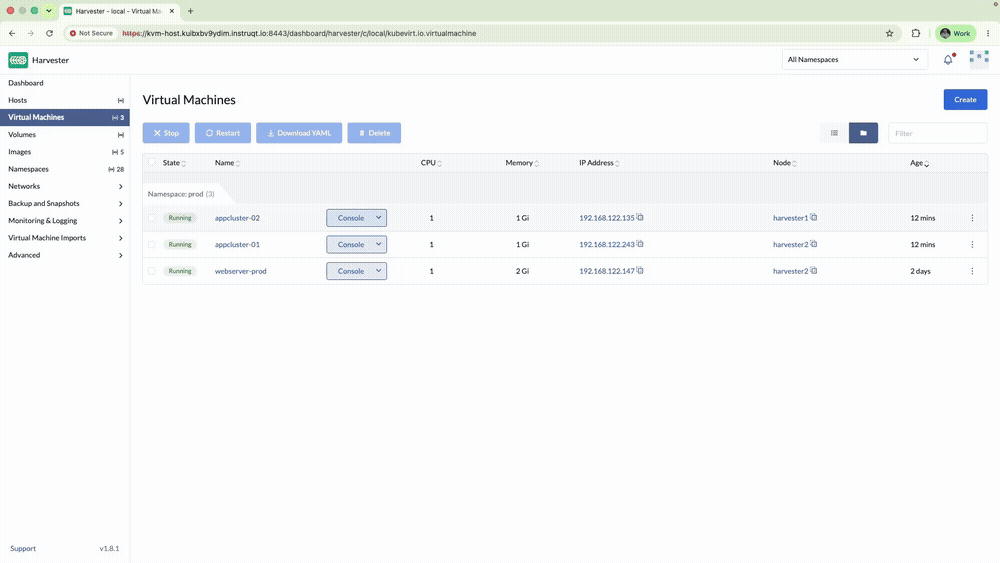Image resolution: width=1000 pixels, height=563 pixels.
Task: Open the webserver-prod VM link
Action: pyautogui.click(x=240, y=272)
